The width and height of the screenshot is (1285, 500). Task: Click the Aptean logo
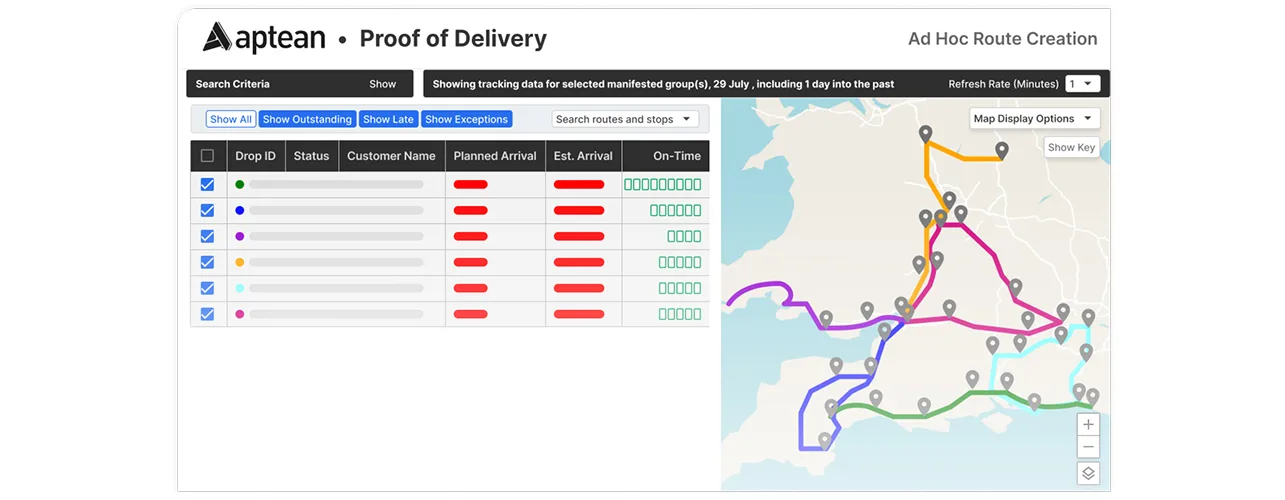click(264, 38)
